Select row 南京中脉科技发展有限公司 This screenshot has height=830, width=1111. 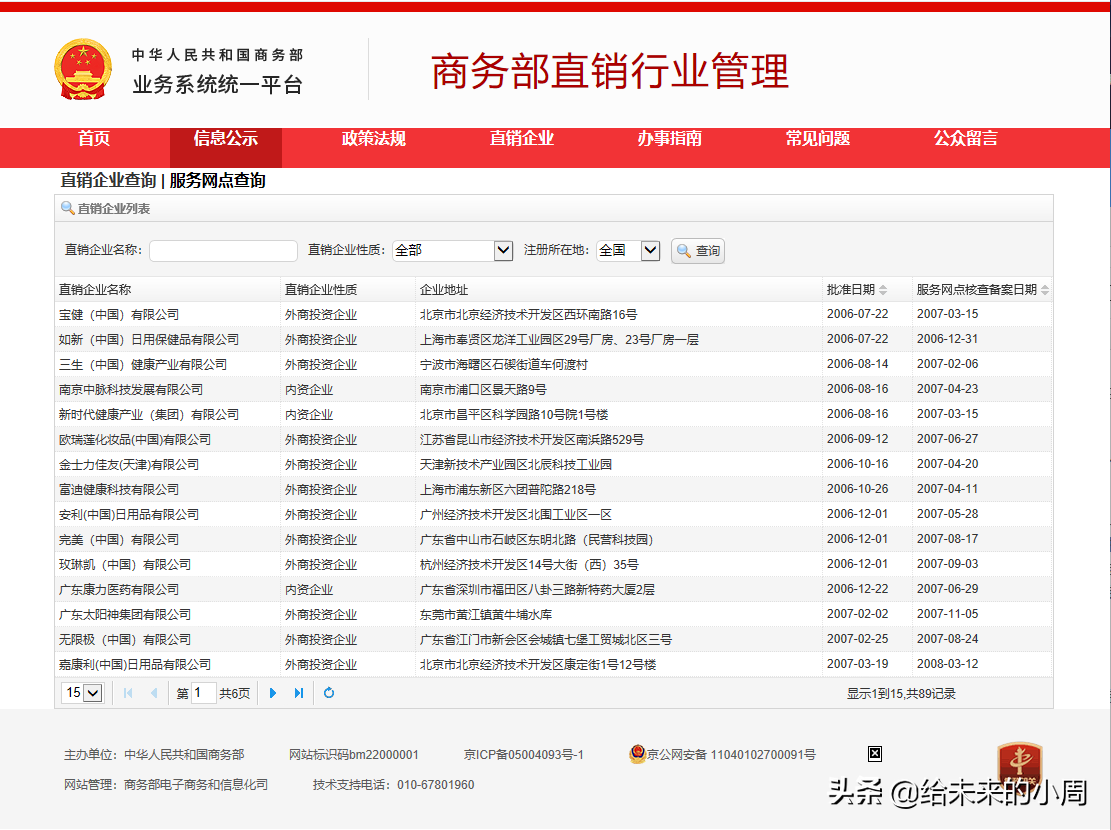pyautogui.click(x=553, y=390)
